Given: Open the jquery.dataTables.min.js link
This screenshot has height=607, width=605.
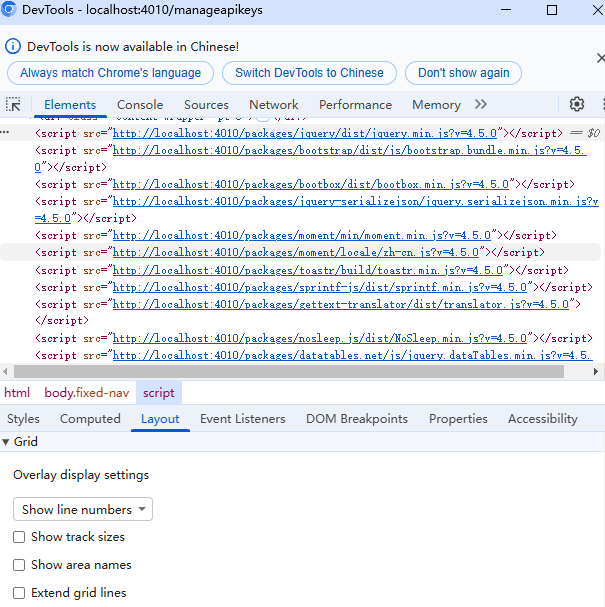Looking at the screenshot, I should (352, 356).
